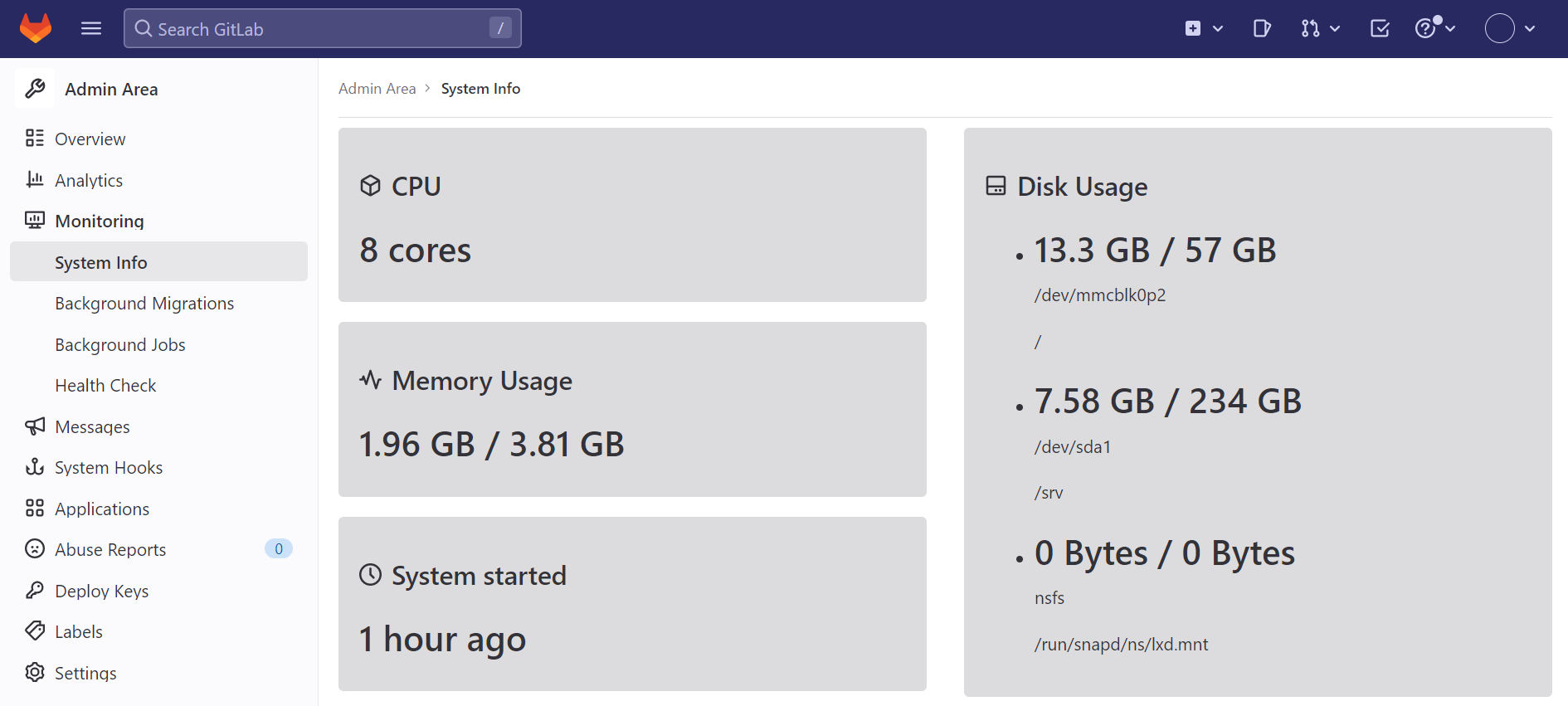Click the search magnifier icon
This screenshot has width=1568, height=706.
coord(143,29)
